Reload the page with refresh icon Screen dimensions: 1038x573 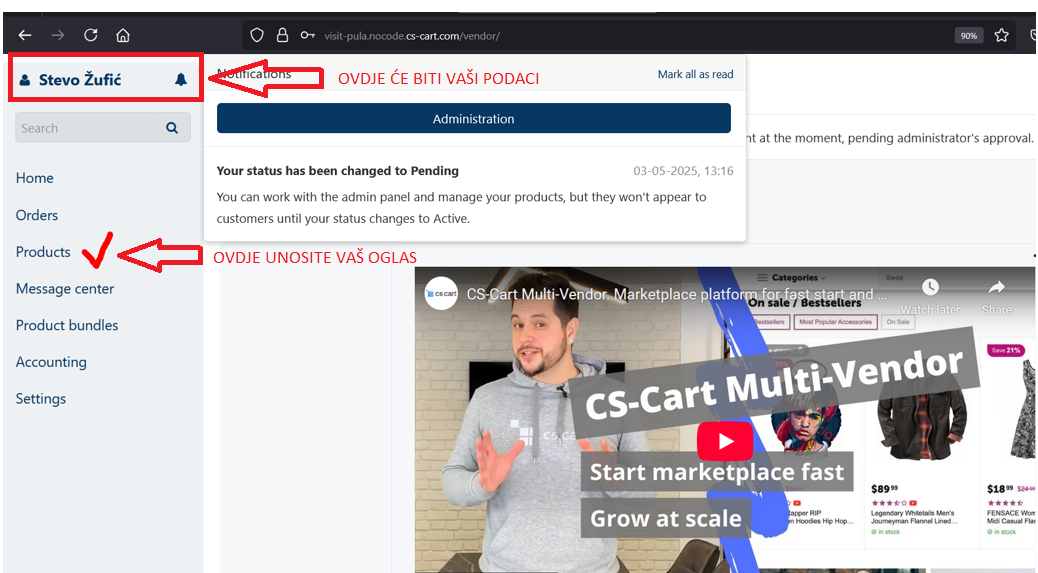(91, 35)
